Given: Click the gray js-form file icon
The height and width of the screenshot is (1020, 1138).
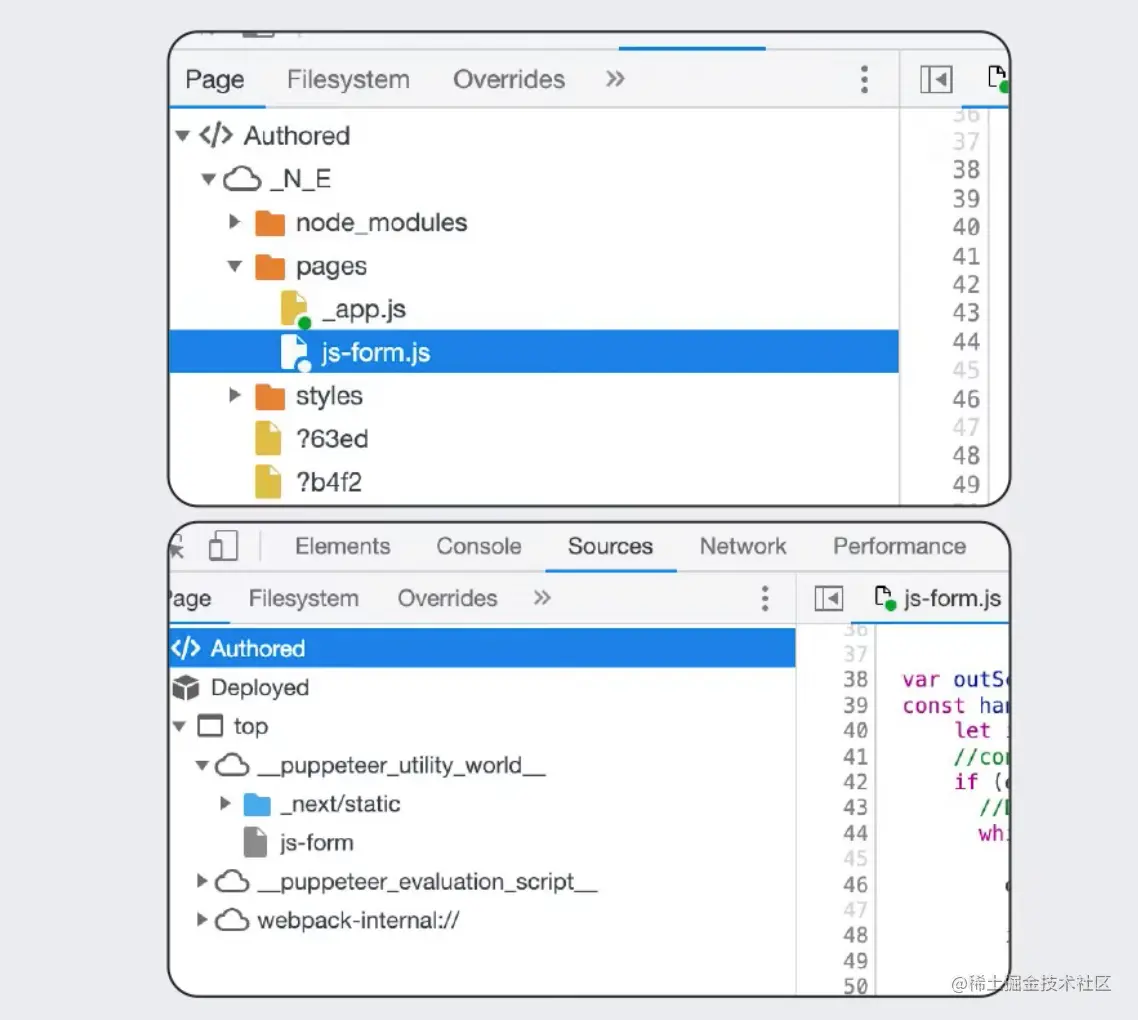Looking at the screenshot, I should point(255,842).
